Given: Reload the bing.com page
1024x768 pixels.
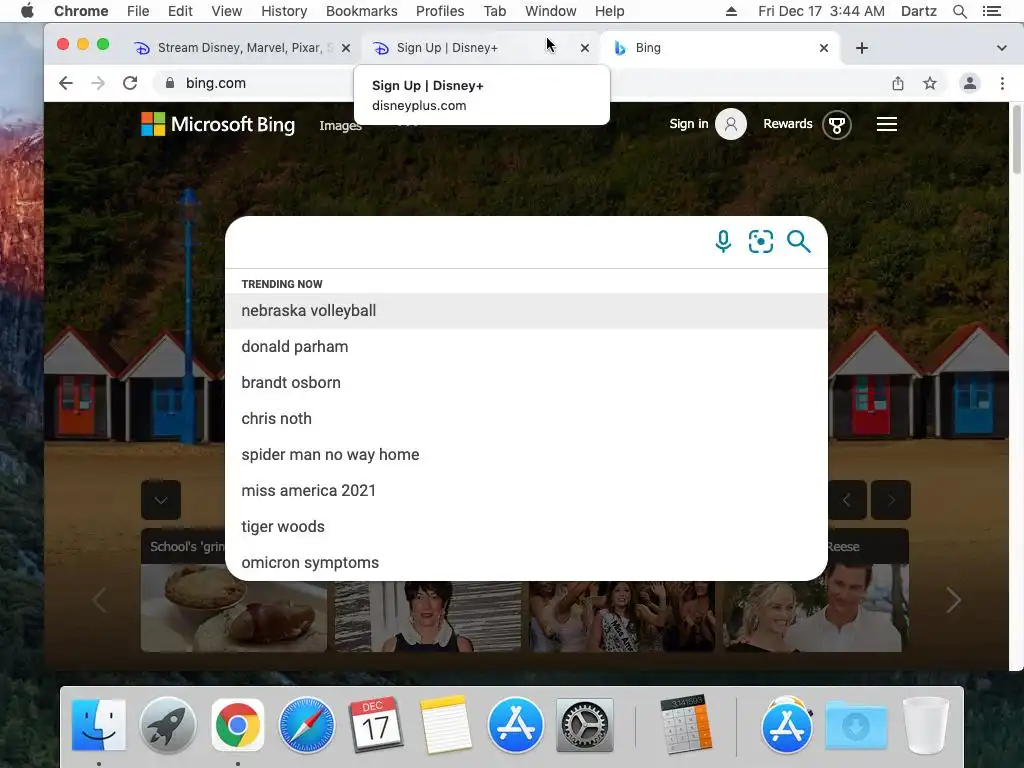Looking at the screenshot, I should pos(130,83).
